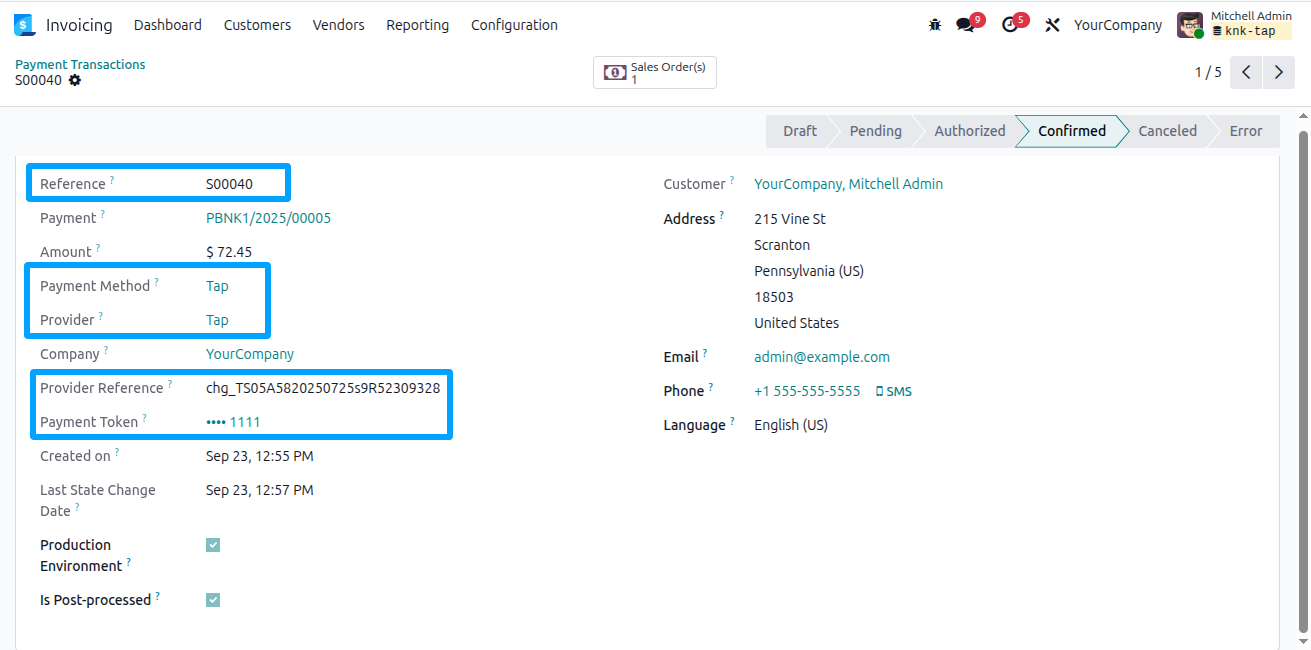The image size is (1311, 650).
Task: Open the Customers menu
Action: click(257, 25)
